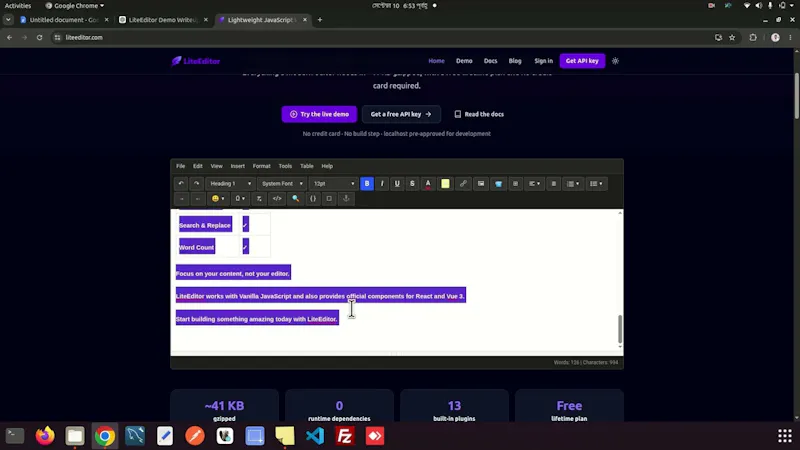
Task: Open the Tools menu in editor
Action: pyautogui.click(x=285, y=166)
